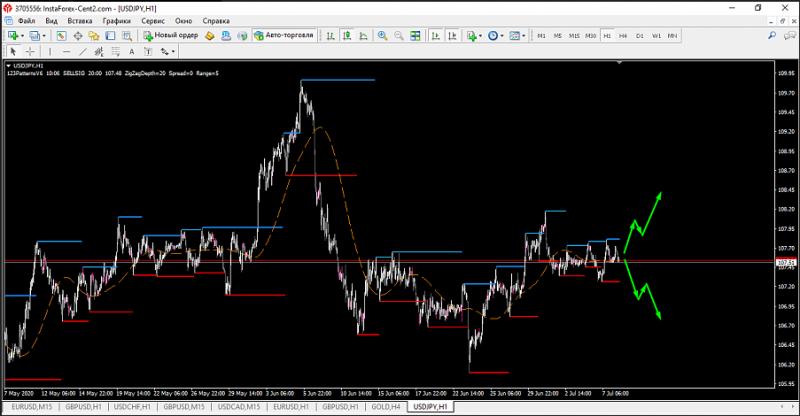Select the trendline drawing tool

click(x=83, y=52)
